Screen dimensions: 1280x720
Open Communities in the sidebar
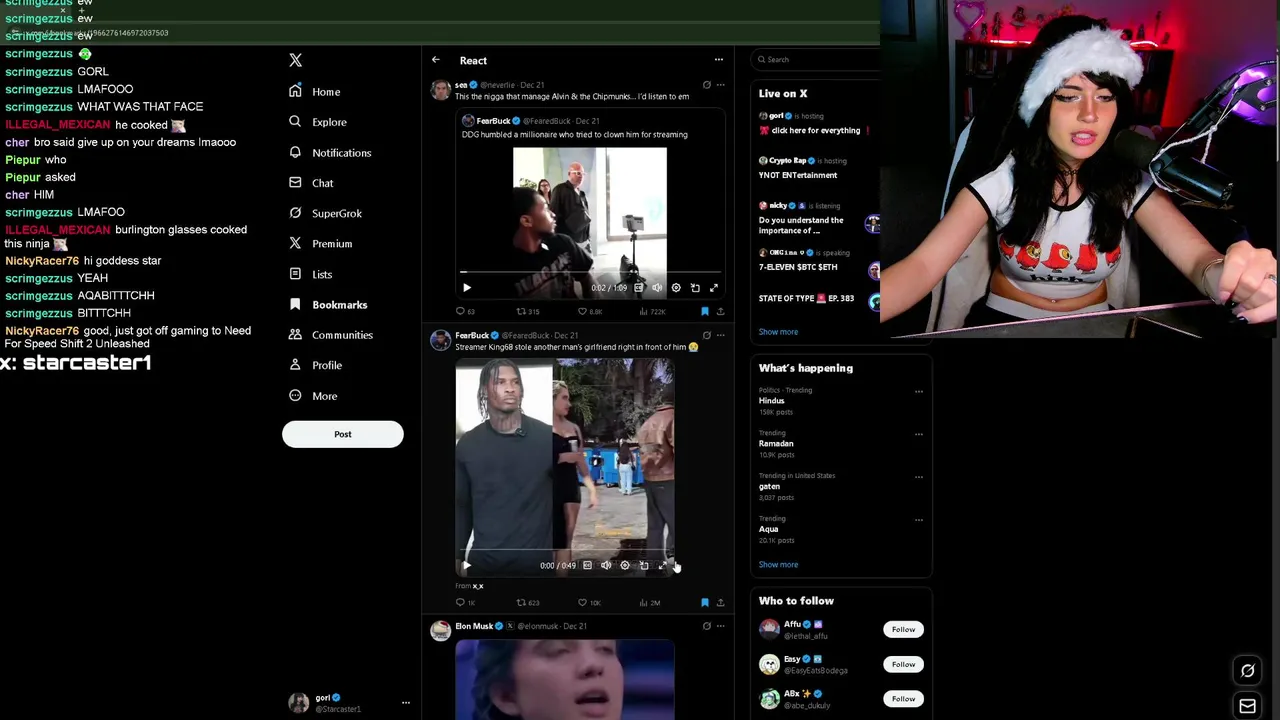tap(330, 335)
